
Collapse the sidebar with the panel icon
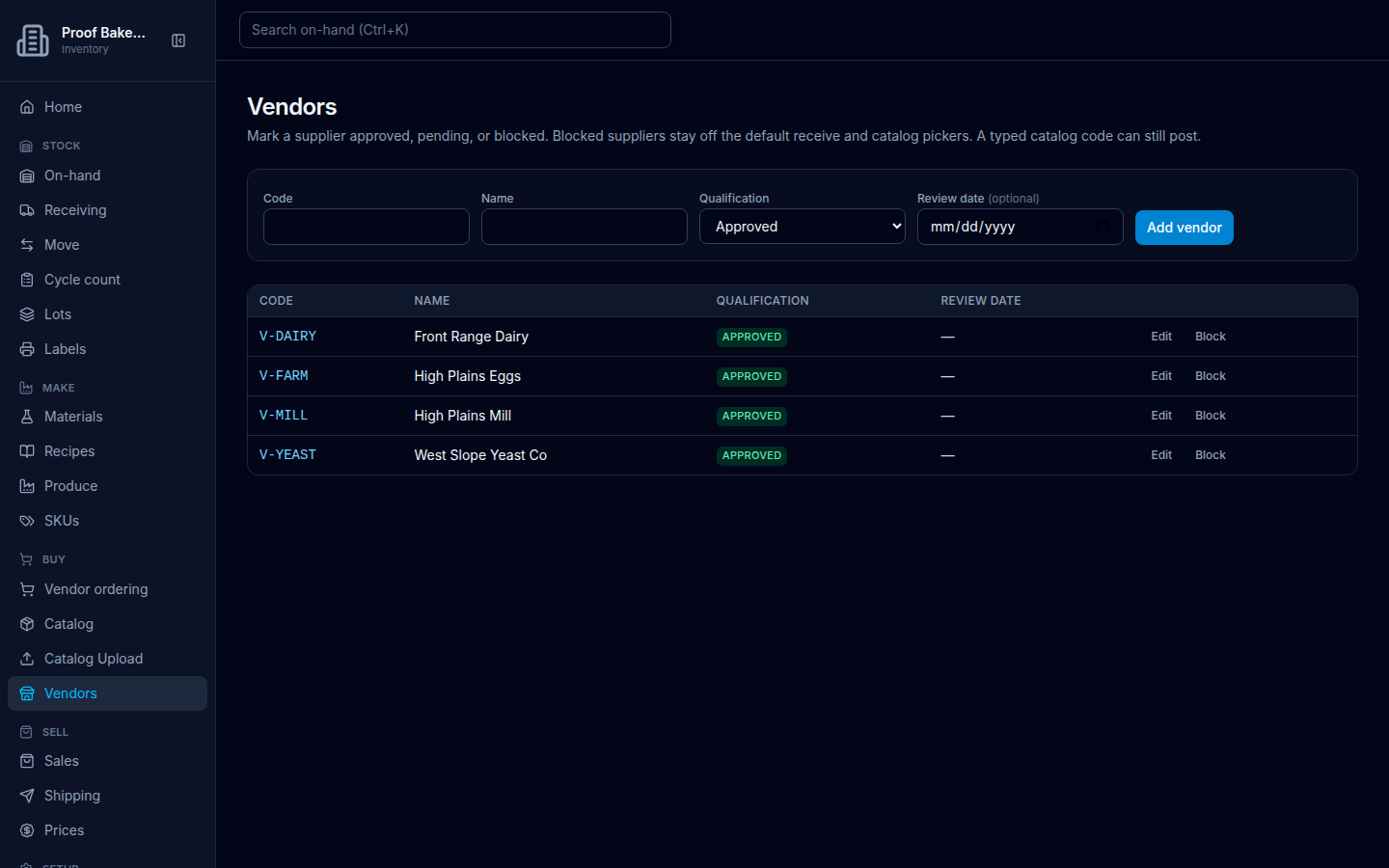[x=178, y=41]
